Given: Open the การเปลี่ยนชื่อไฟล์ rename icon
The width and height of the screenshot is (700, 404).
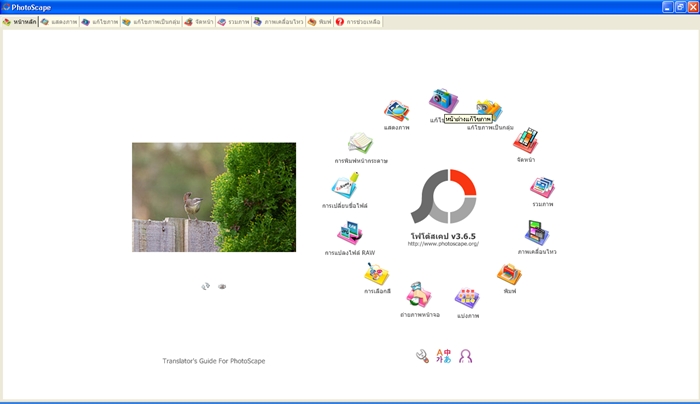Looking at the screenshot, I should coord(345,185).
